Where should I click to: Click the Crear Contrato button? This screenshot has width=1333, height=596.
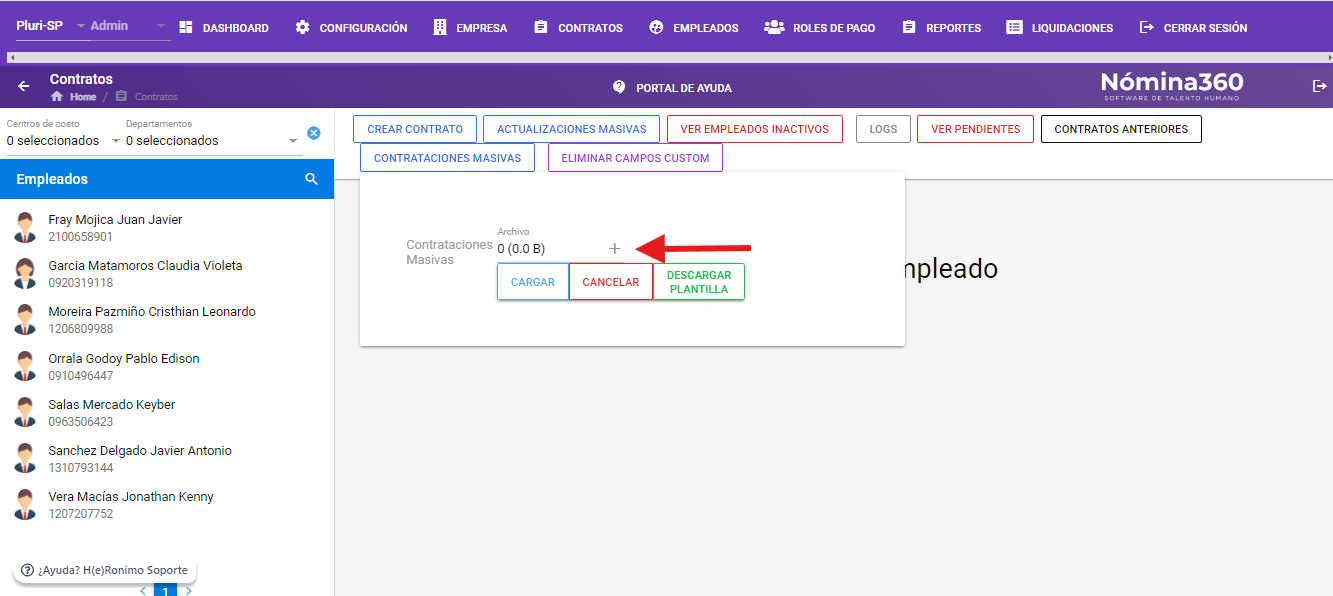(415, 129)
